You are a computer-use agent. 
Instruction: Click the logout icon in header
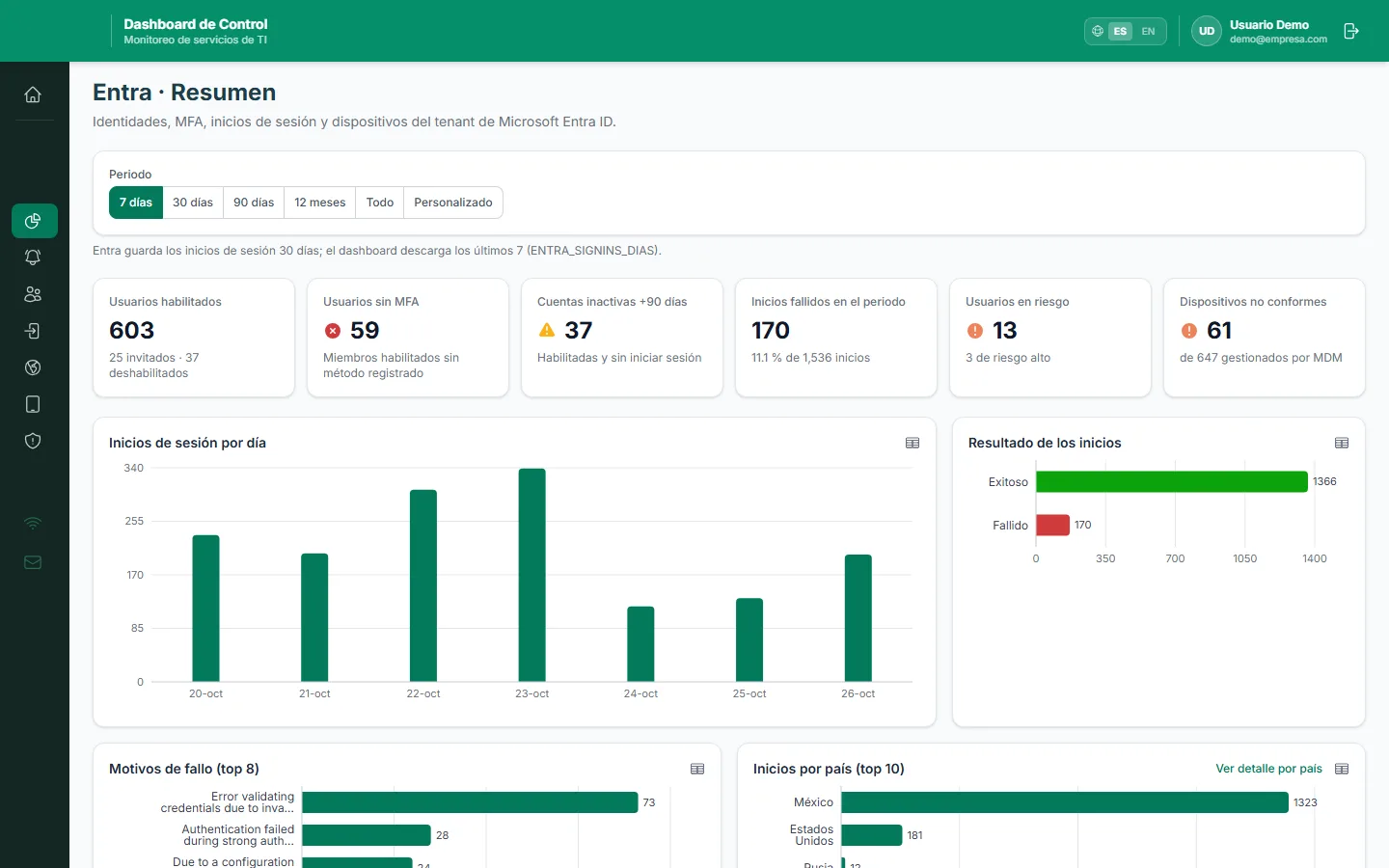tap(1351, 31)
